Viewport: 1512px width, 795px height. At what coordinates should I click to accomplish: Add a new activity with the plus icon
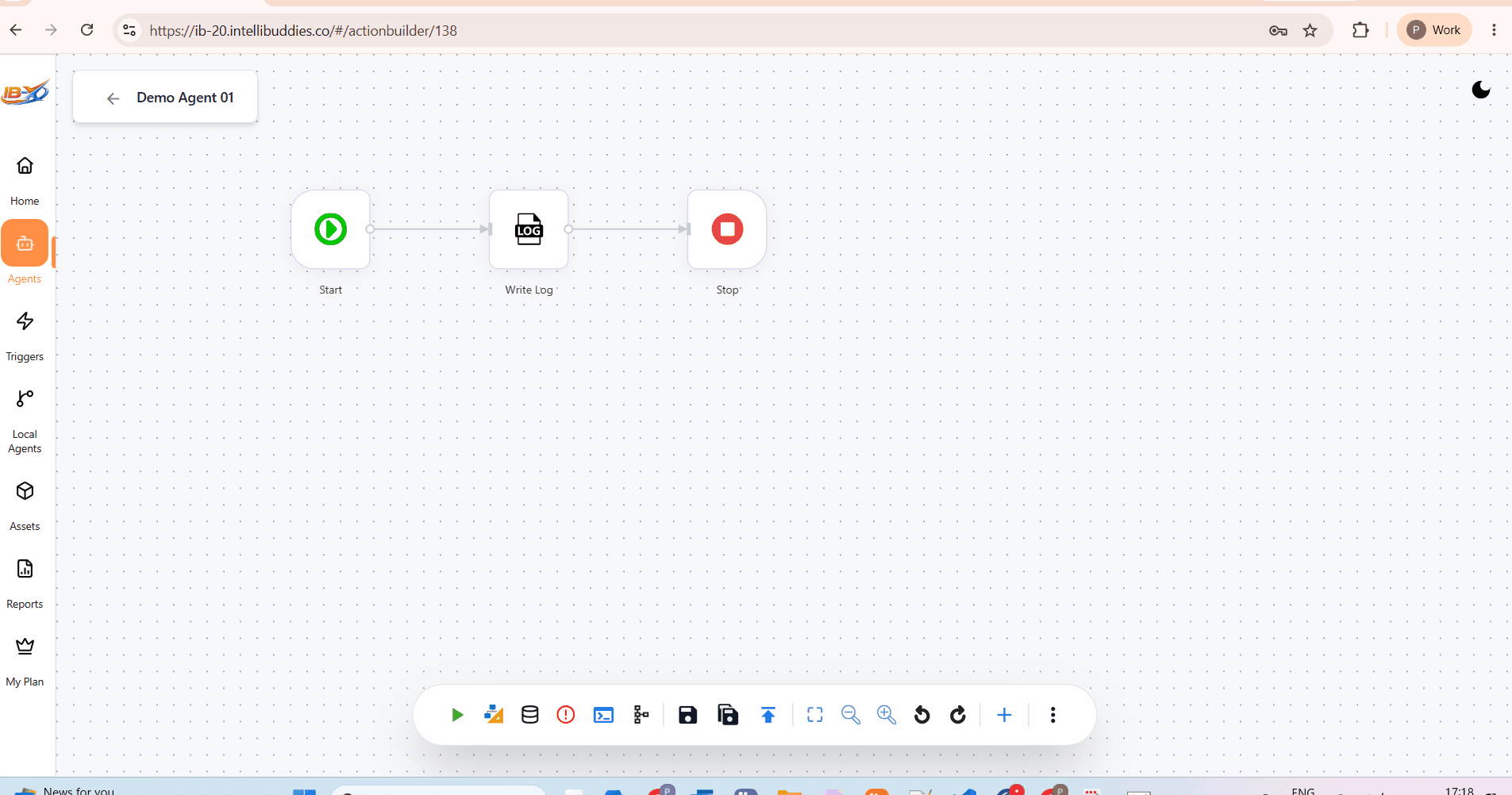click(x=1004, y=715)
